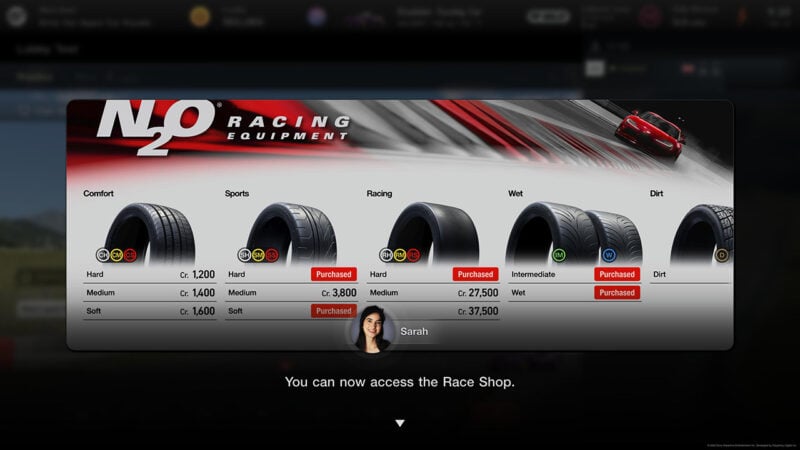
Task: Buy Racing Medium tires for Cr. 27,500
Action: [433, 293]
